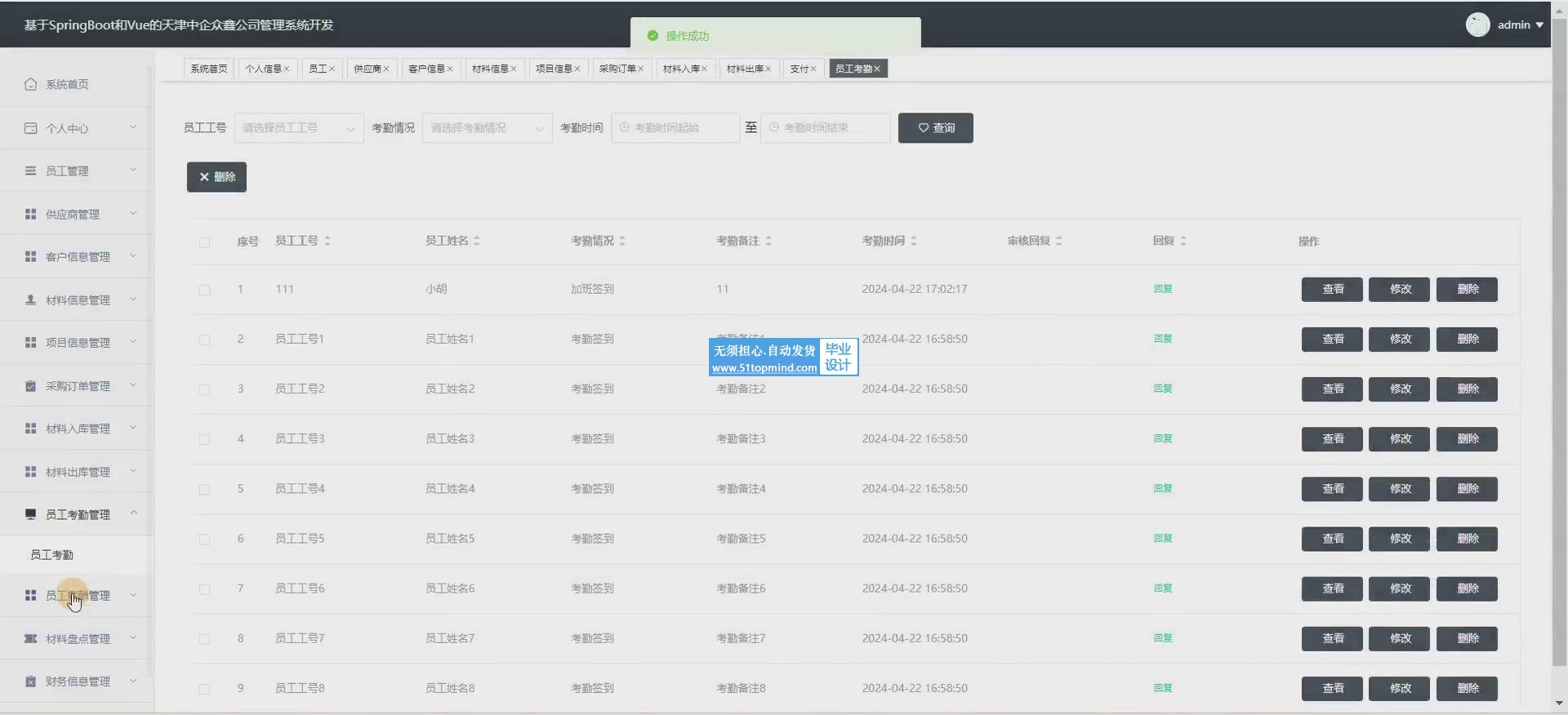Expand the 采购订单管理 menu chevron
Screen dimensions: 1568x715
pos(133,384)
